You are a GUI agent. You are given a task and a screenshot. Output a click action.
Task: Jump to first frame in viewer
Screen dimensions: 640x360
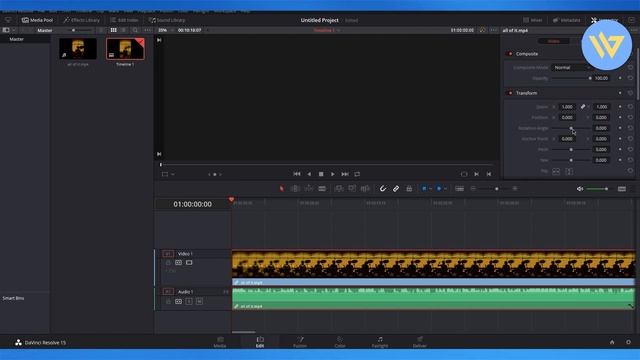(297, 174)
